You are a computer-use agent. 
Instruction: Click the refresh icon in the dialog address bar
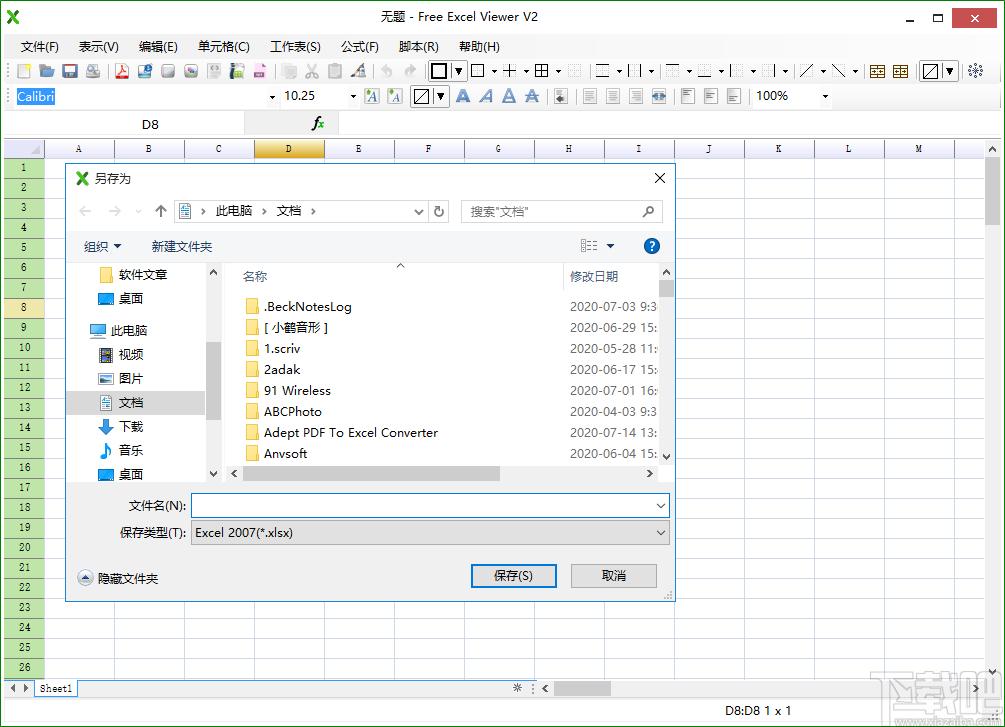click(439, 211)
